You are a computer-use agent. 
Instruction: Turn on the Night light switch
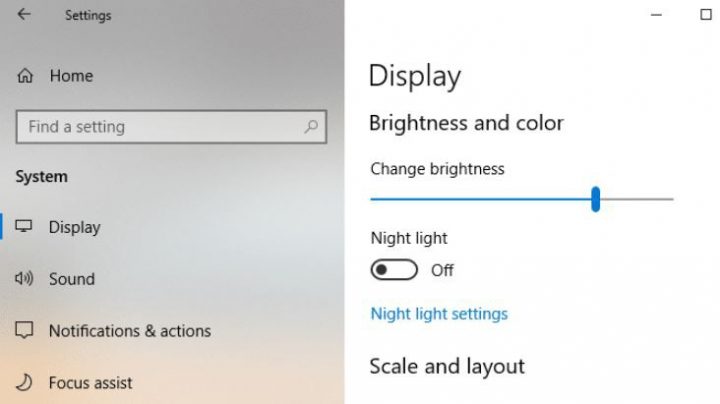pos(393,270)
